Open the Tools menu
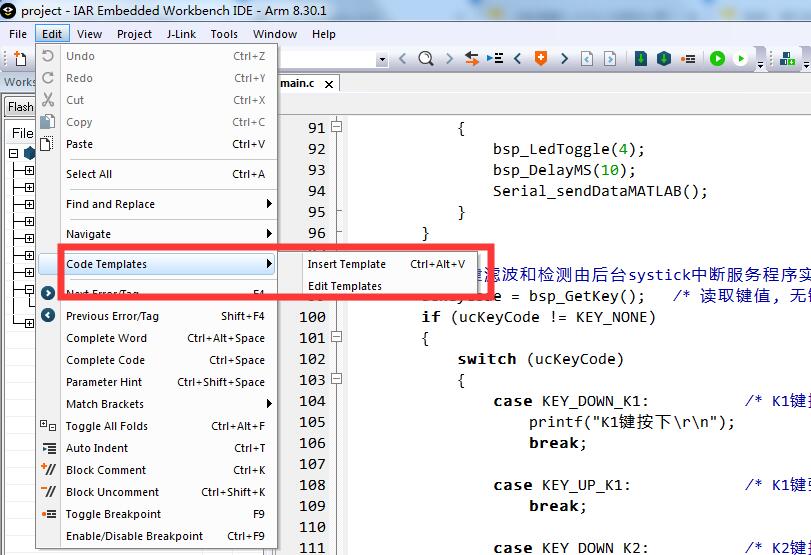The height and width of the screenshot is (555, 811). coord(224,34)
